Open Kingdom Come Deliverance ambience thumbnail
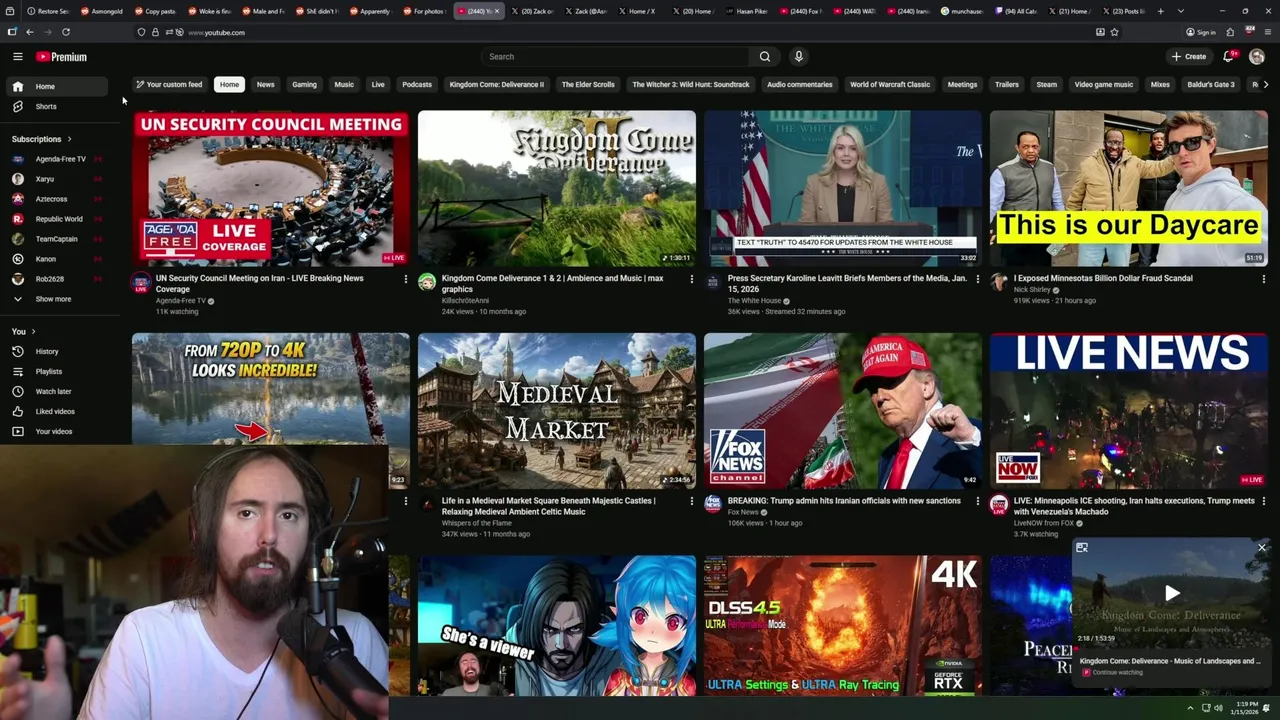The width and height of the screenshot is (1280, 720). (x=557, y=188)
